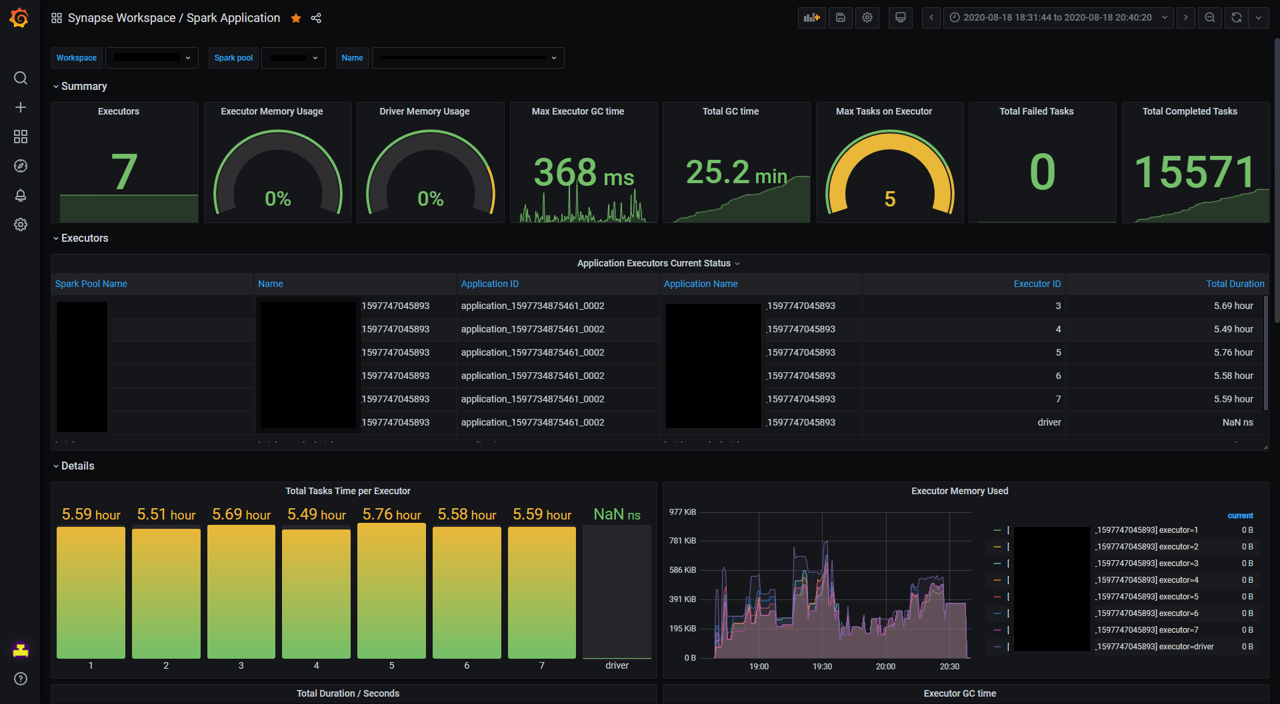1280x704 pixels.
Task: Sort table by Application ID column
Action: point(490,284)
